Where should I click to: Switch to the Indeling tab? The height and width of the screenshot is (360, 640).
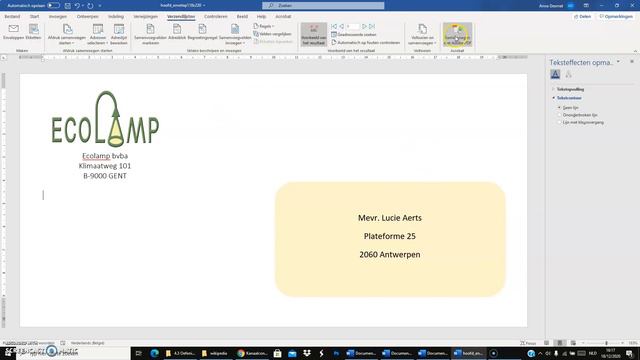pos(116,17)
